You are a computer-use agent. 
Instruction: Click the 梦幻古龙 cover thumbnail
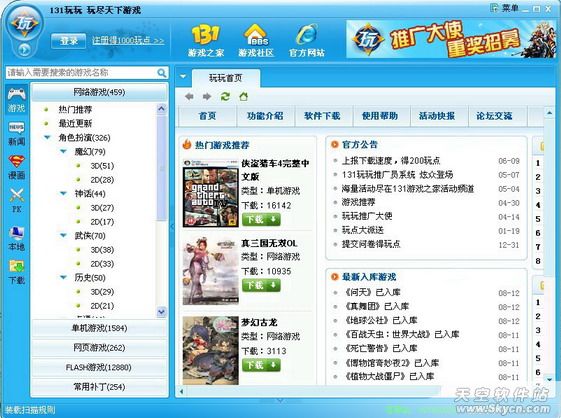(210, 350)
